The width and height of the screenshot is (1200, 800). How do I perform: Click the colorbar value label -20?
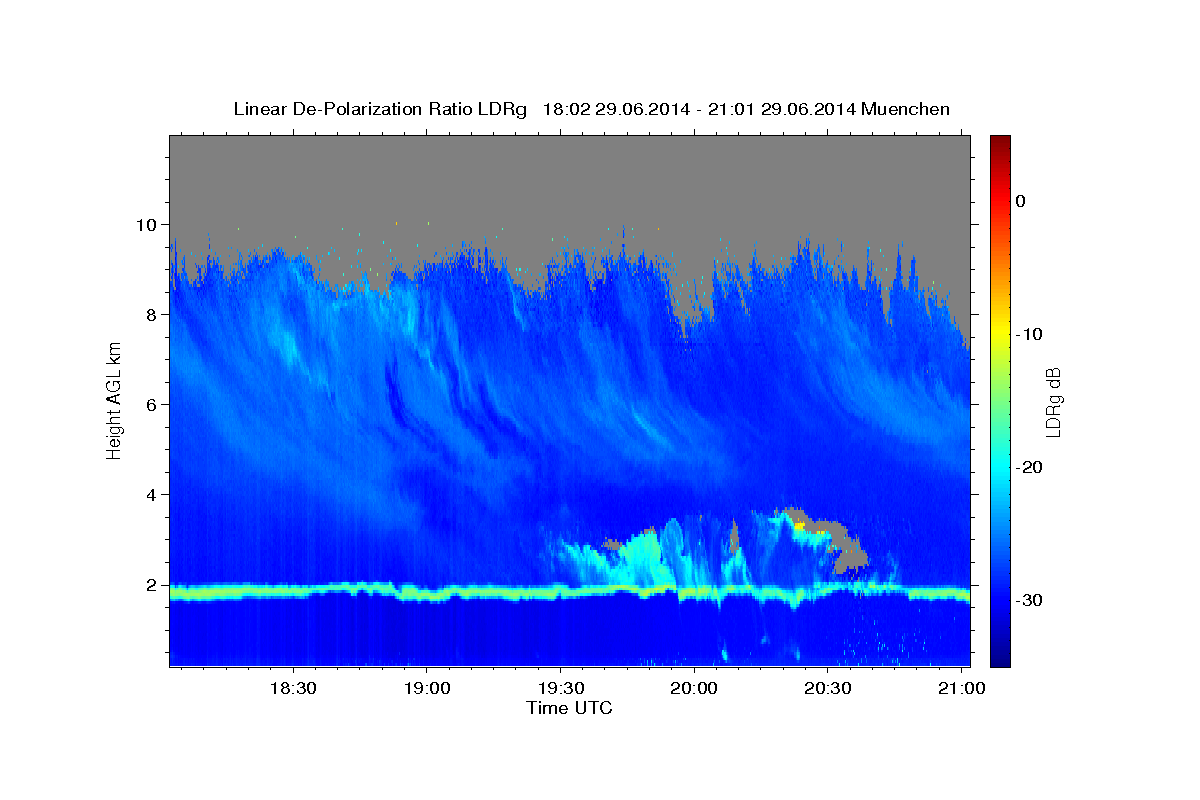[1029, 467]
